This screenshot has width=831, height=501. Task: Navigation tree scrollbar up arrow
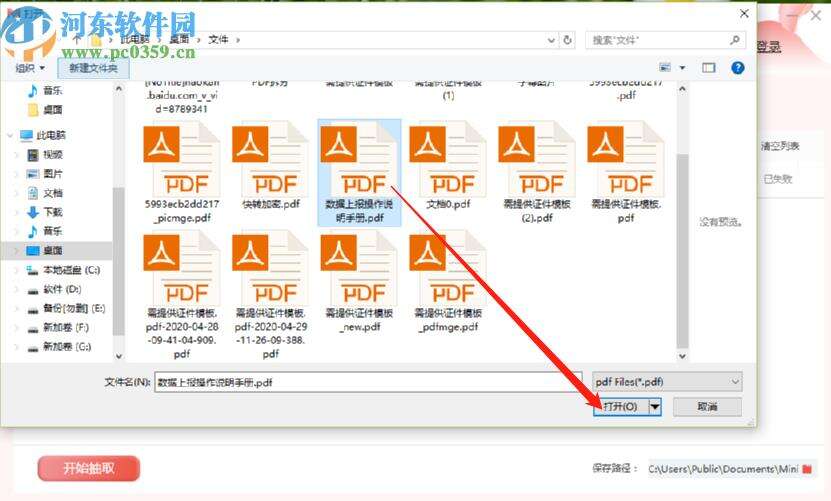(119, 88)
